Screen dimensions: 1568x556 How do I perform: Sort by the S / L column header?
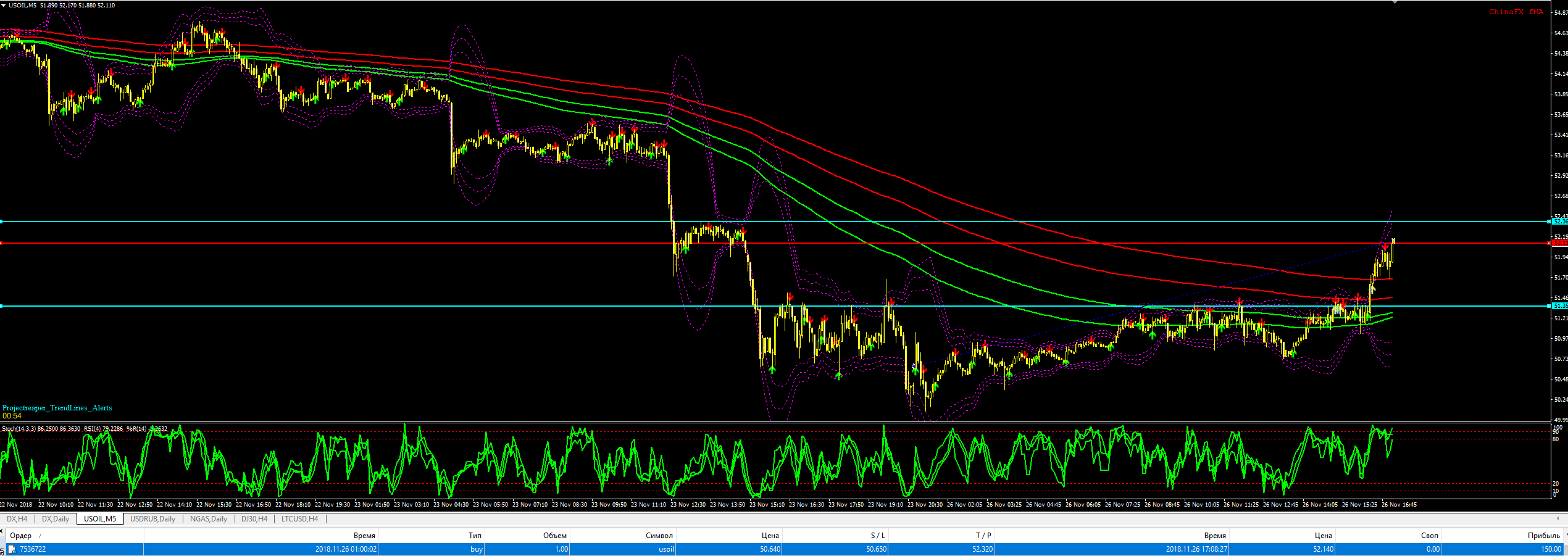pyautogui.click(x=835, y=536)
